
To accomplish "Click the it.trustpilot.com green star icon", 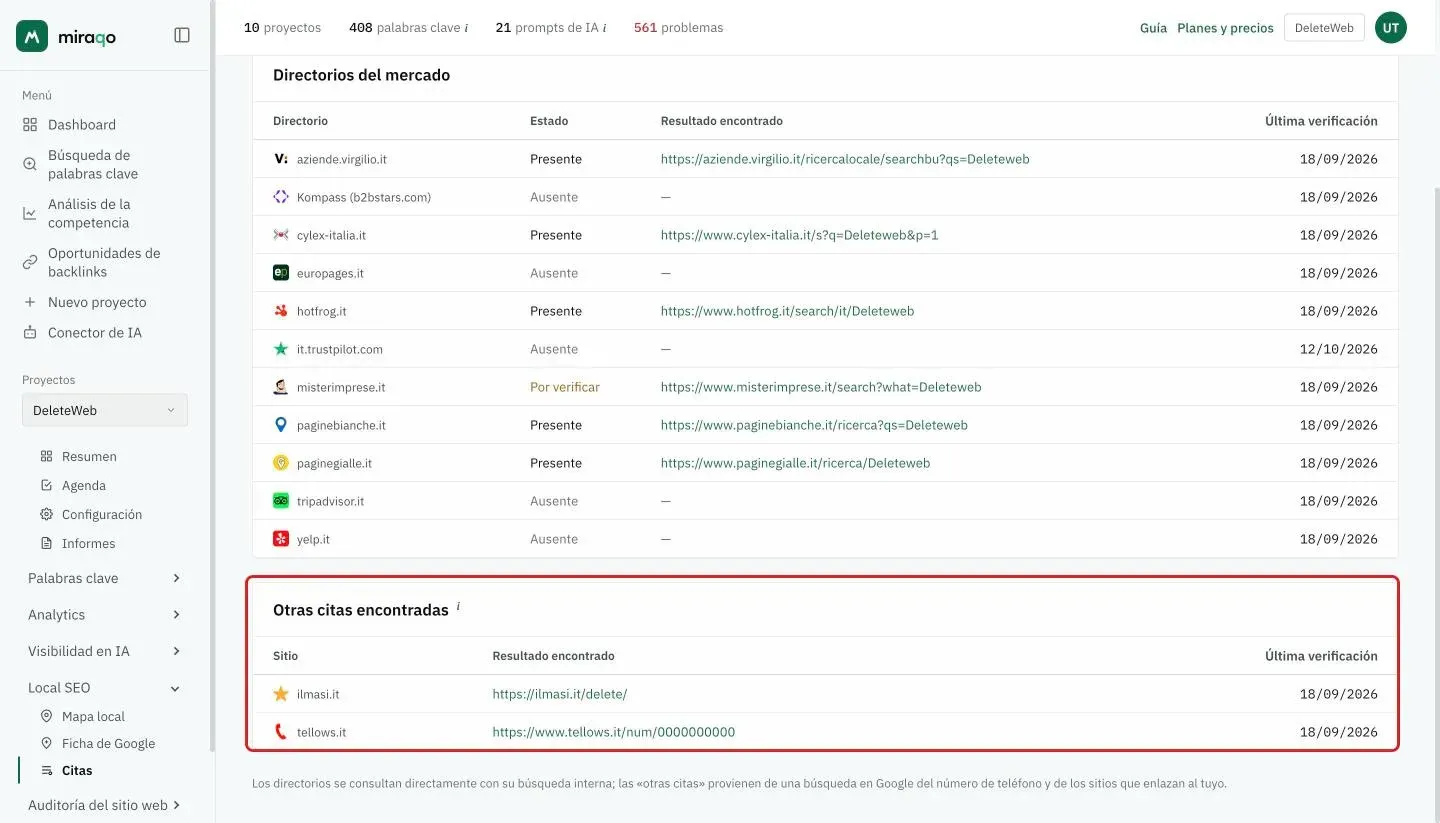I will [x=281, y=349].
